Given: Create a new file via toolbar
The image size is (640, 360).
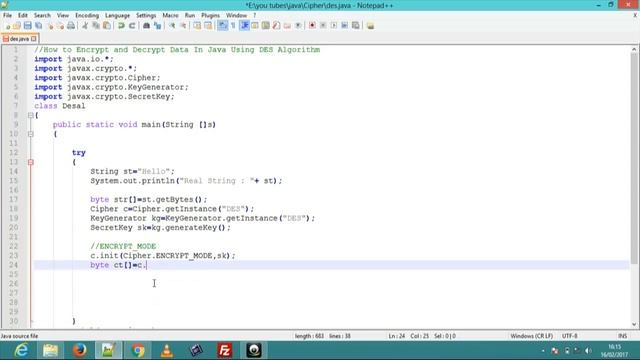Looking at the screenshot, I should [7, 26].
